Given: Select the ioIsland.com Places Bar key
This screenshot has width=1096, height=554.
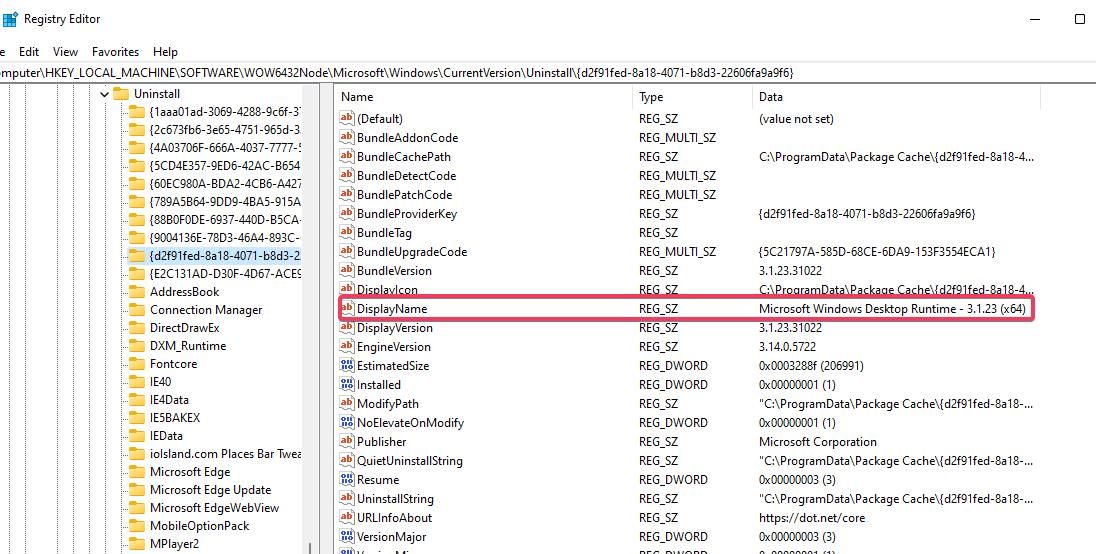Looking at the screenshot, I should (224, 454).
